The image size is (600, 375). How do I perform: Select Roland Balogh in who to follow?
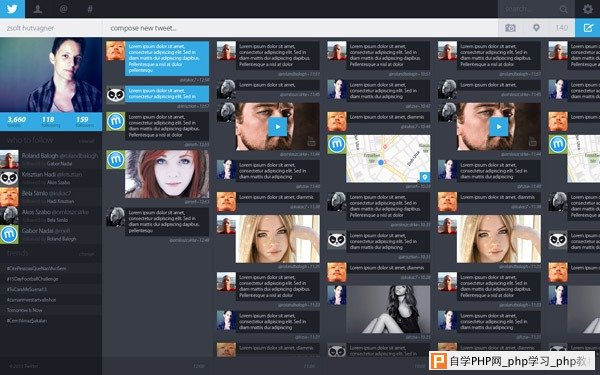click(x=51, y=159)
